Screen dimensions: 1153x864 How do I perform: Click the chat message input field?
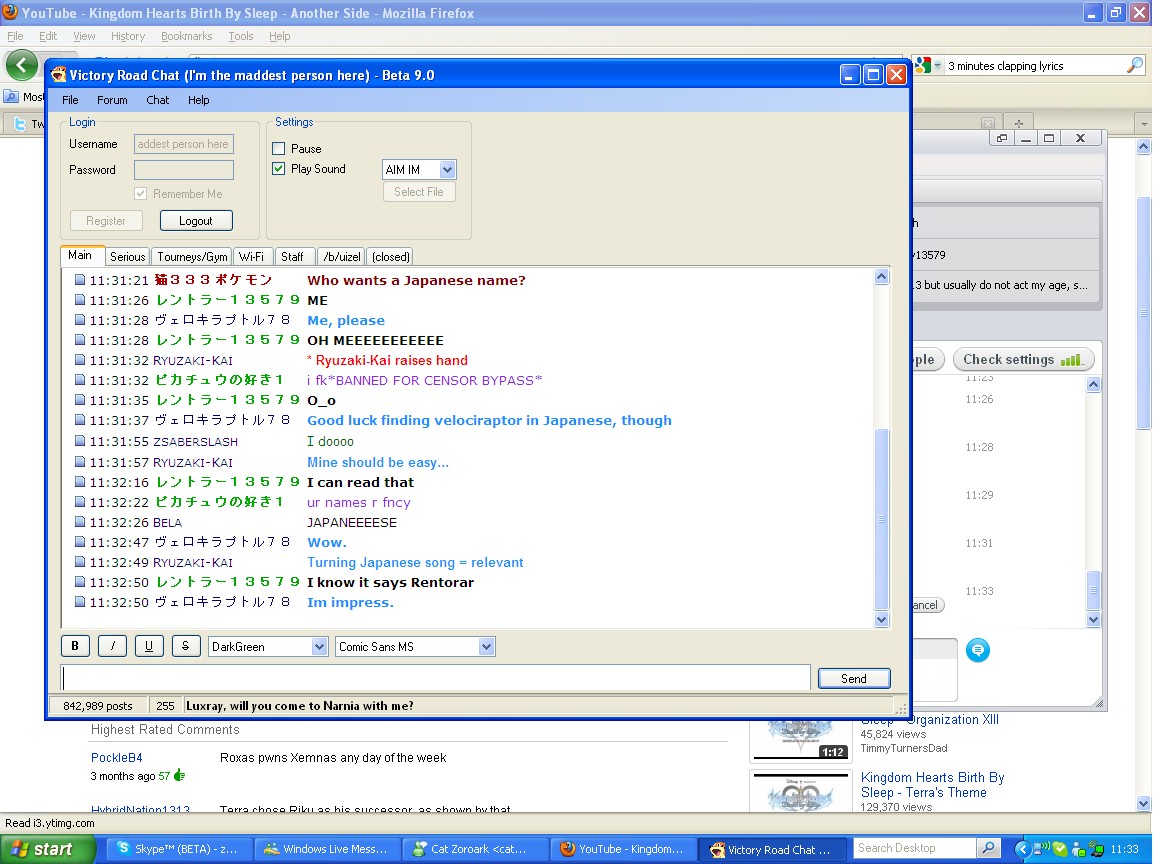click(x=435, y=678)
